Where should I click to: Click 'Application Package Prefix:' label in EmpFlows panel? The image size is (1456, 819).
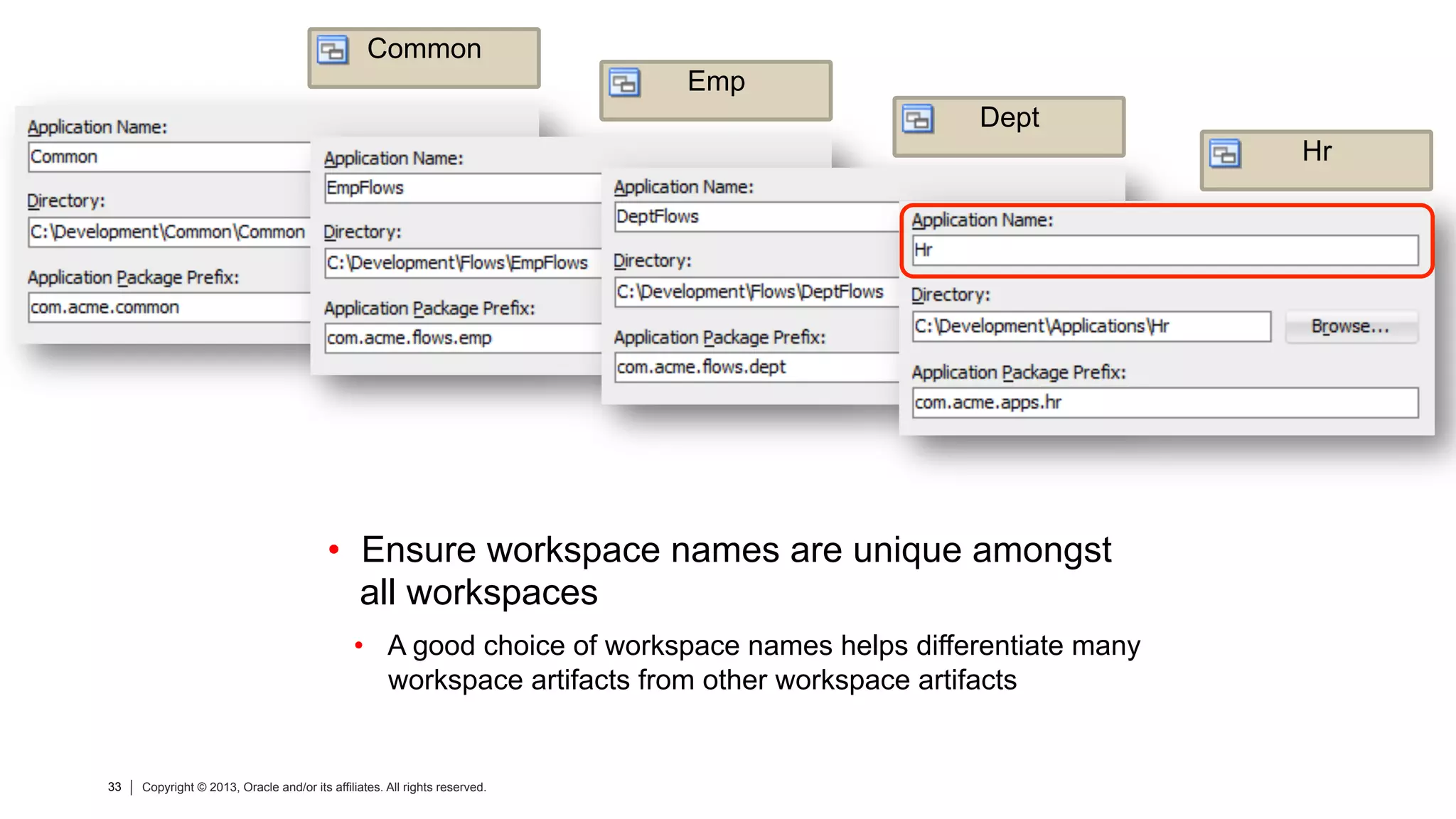[x=429, y=309]
